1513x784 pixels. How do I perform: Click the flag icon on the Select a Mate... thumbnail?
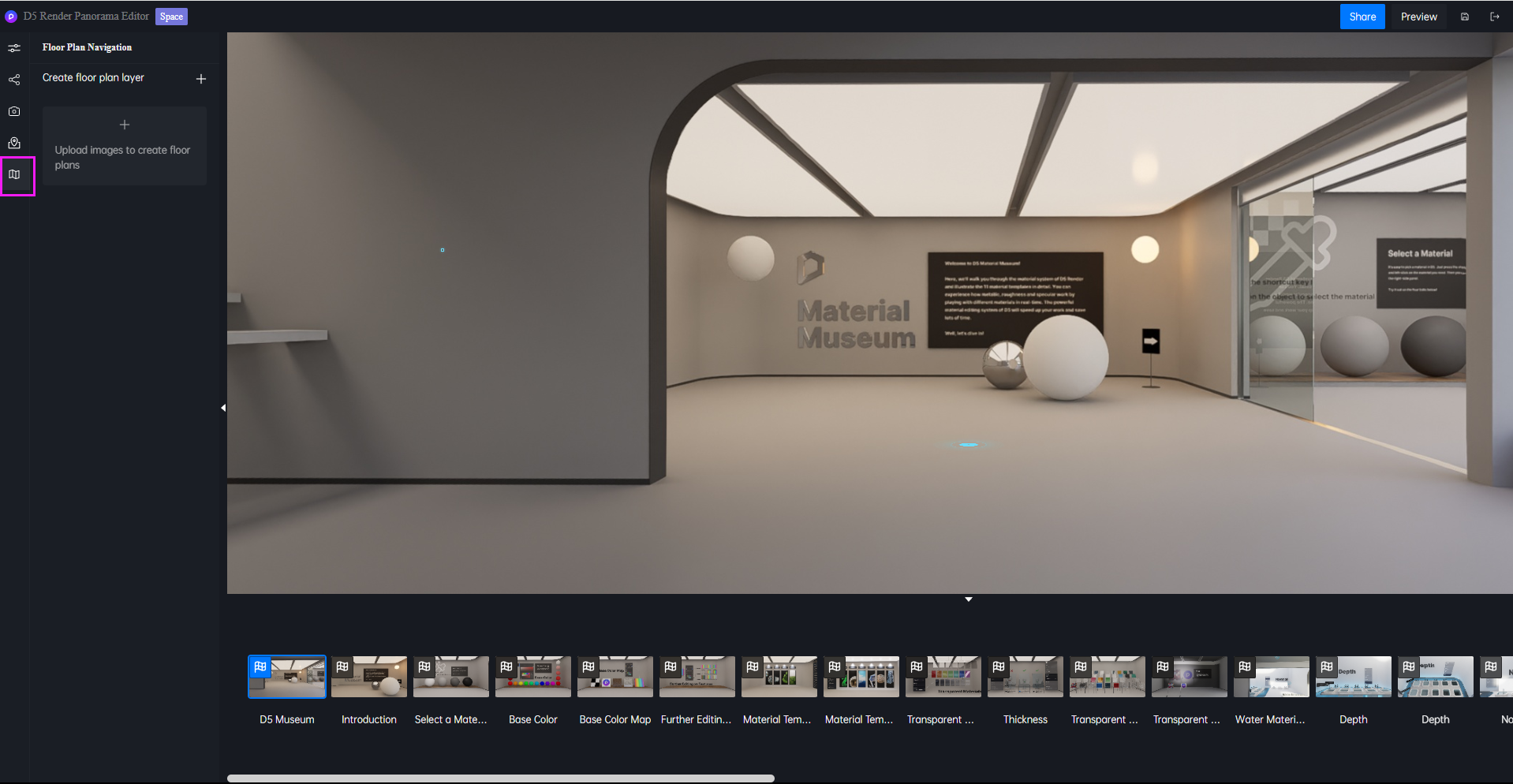(x=424, y=667)
